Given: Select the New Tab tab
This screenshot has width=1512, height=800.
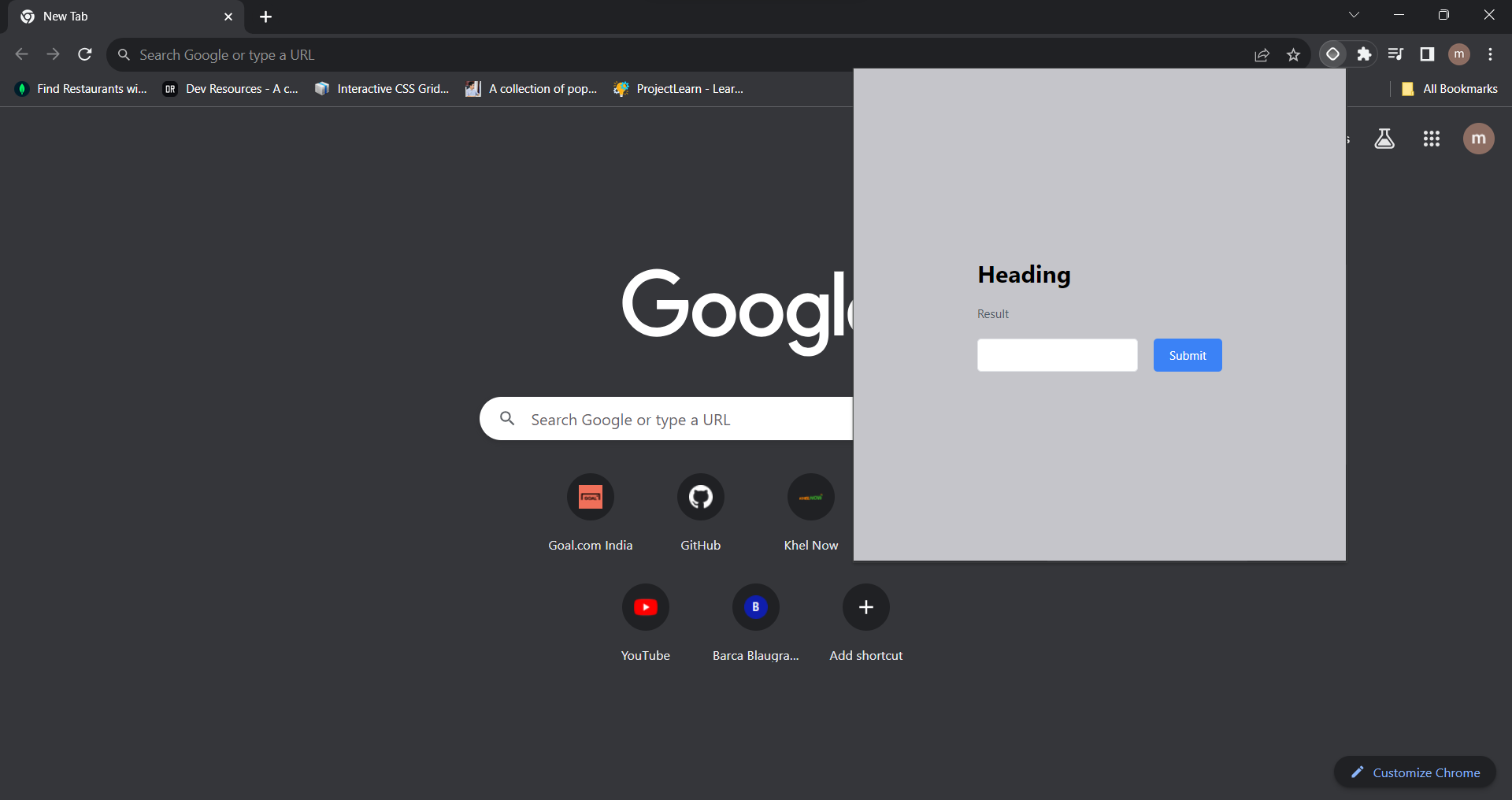Looking at the screenshot, I should point(118,17).
